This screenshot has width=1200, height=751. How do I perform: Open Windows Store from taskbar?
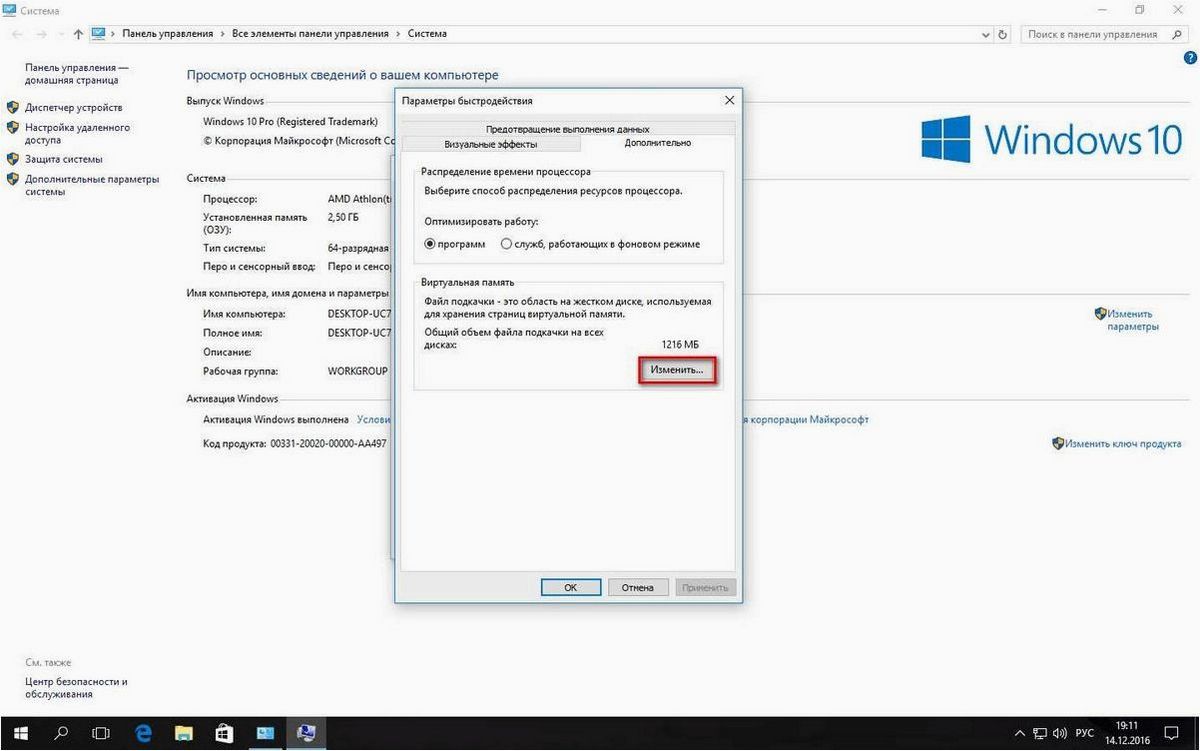224,734
